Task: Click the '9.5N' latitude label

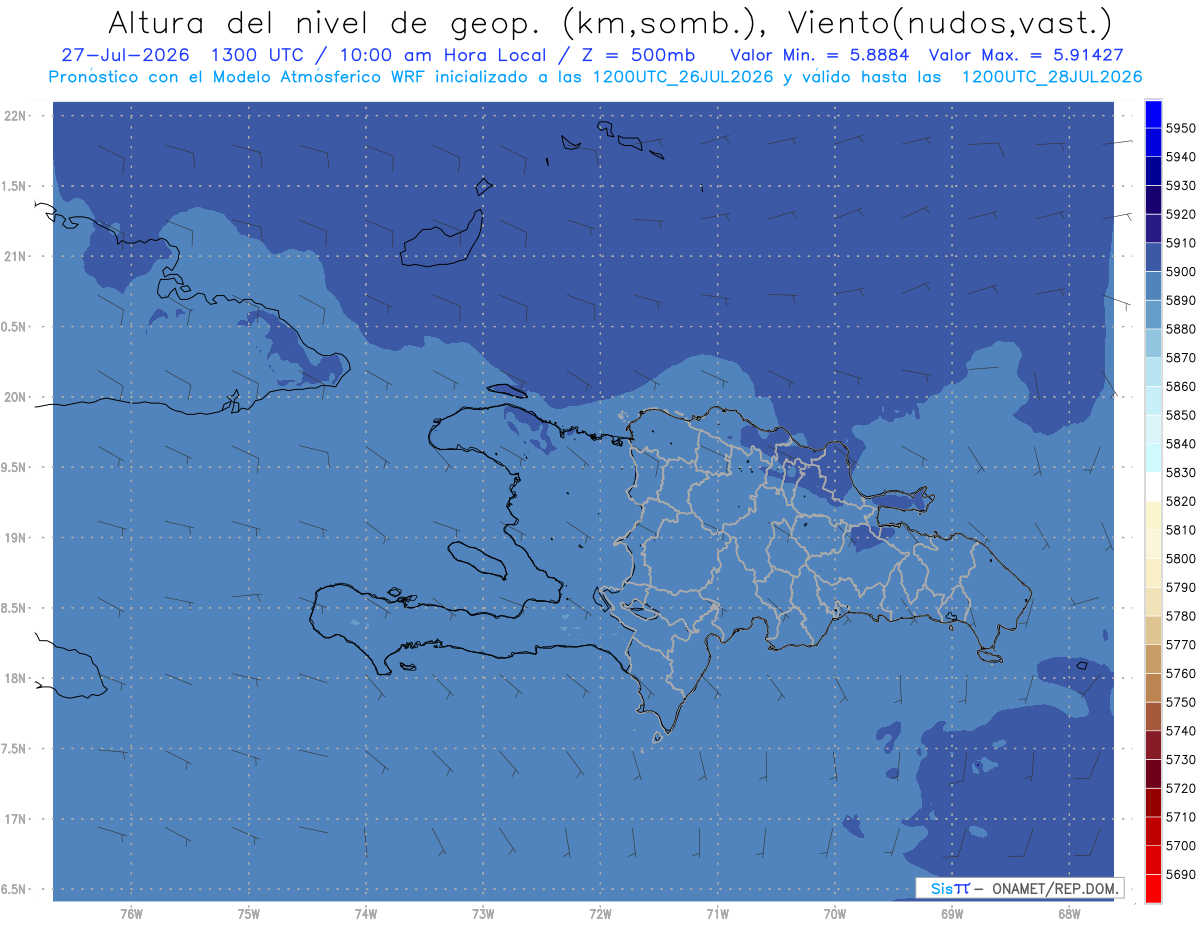Action: tap(15, 467)
